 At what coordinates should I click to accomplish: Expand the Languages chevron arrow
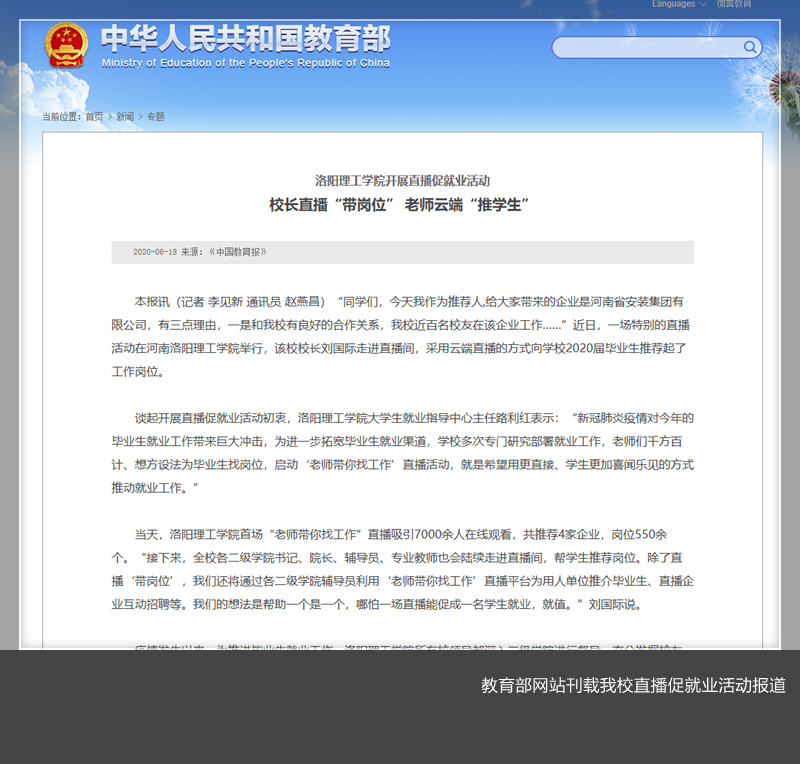click(x=703, y=4)
